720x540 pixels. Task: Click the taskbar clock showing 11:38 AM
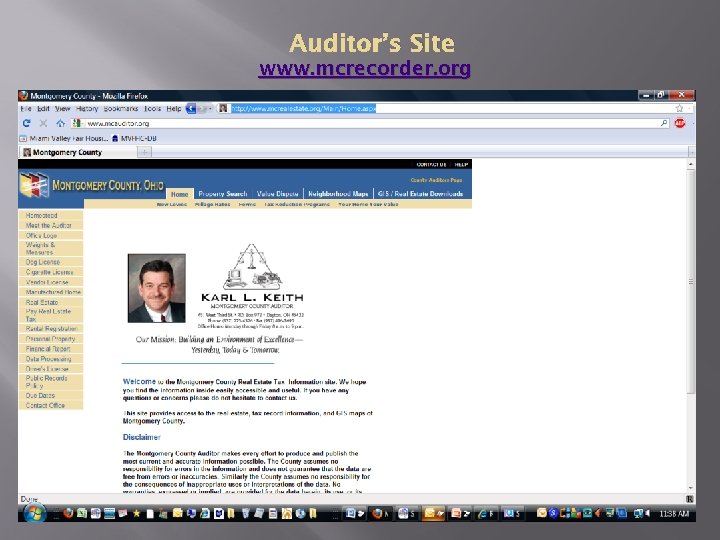pos(674,513)
